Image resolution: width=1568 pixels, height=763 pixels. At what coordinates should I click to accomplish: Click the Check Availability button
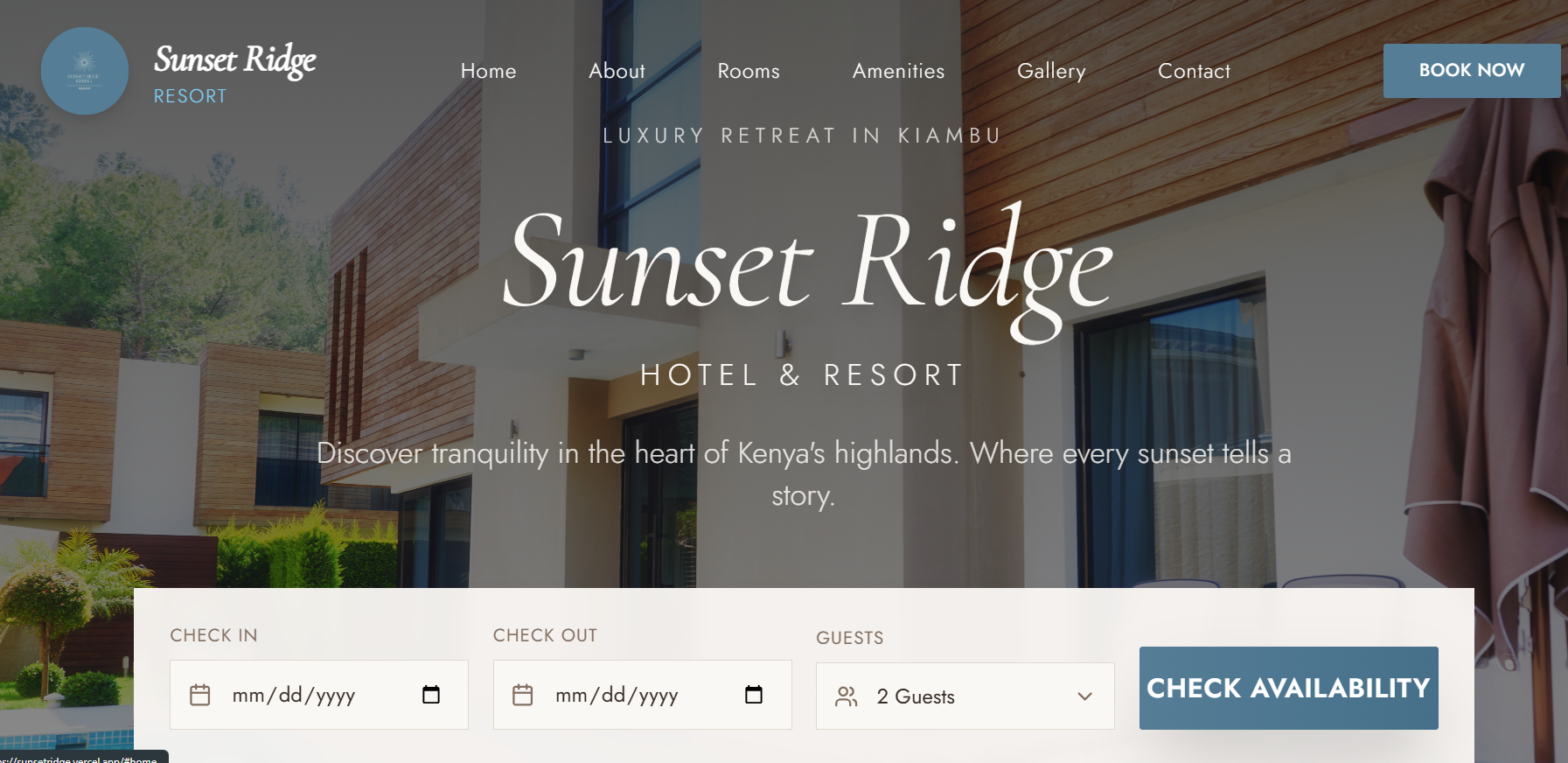pyautogui.click(x=1289, y=688)
